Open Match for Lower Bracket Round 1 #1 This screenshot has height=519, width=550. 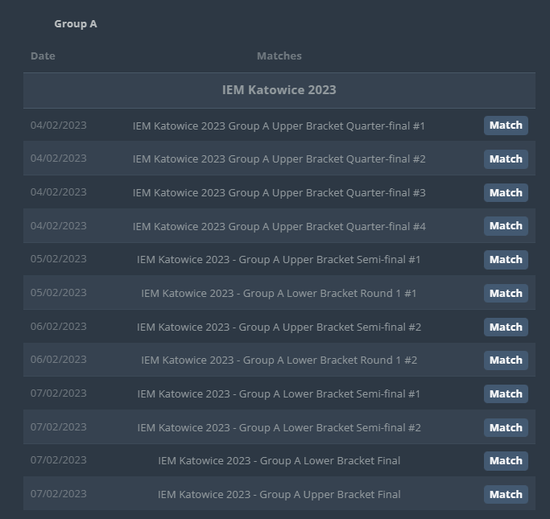click(506, 294)
